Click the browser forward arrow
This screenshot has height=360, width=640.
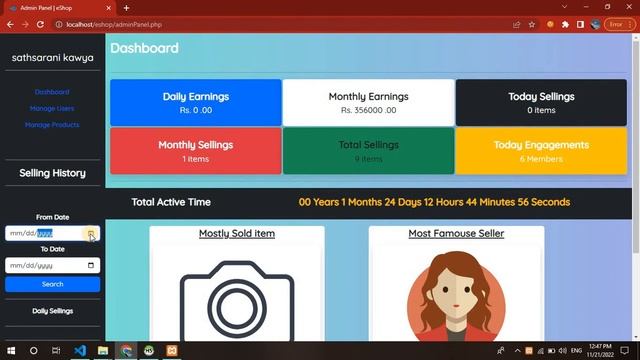pos(25,24)
